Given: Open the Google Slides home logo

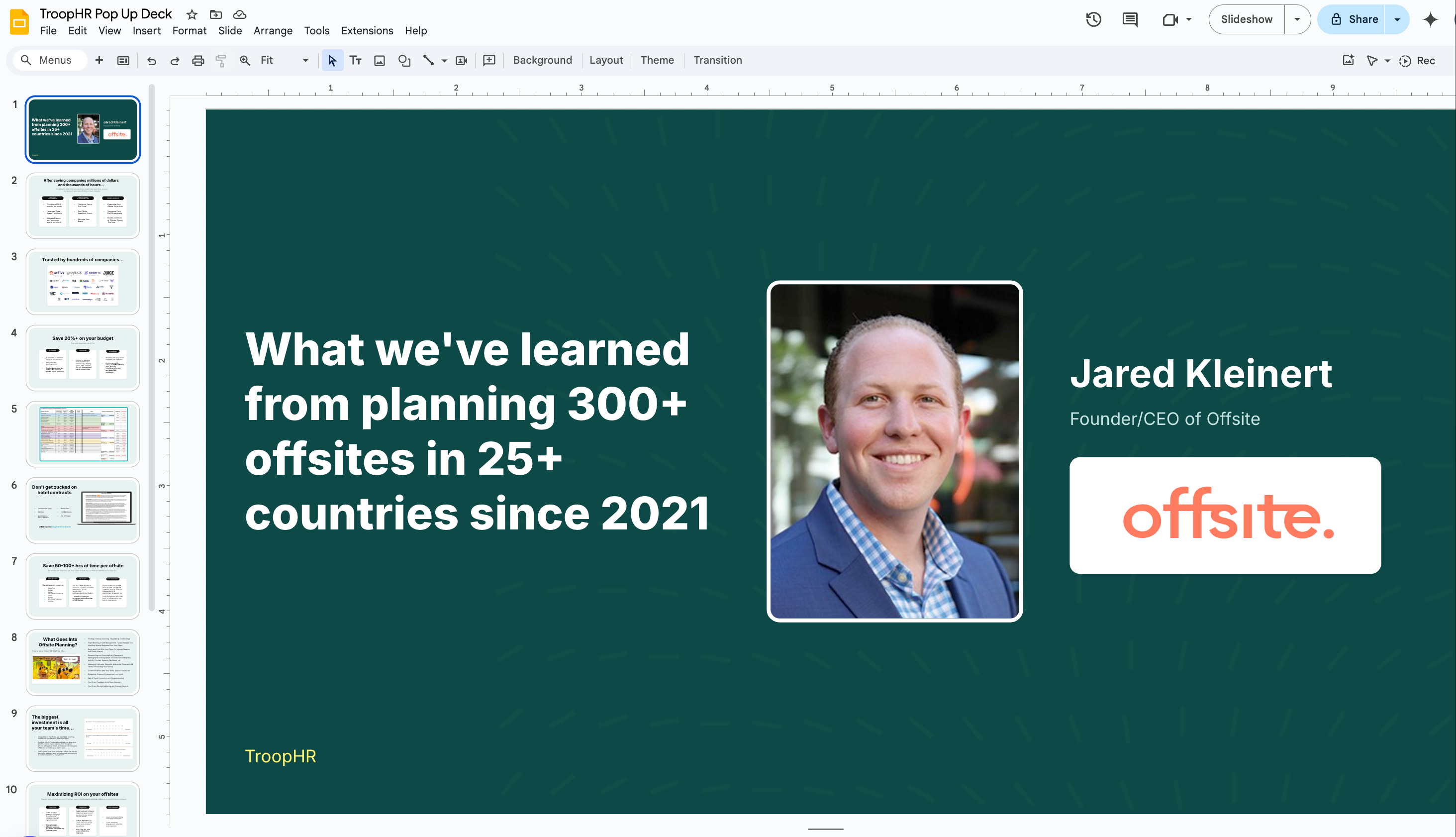Looking at the screenshot, I should (x=19, y=22).
